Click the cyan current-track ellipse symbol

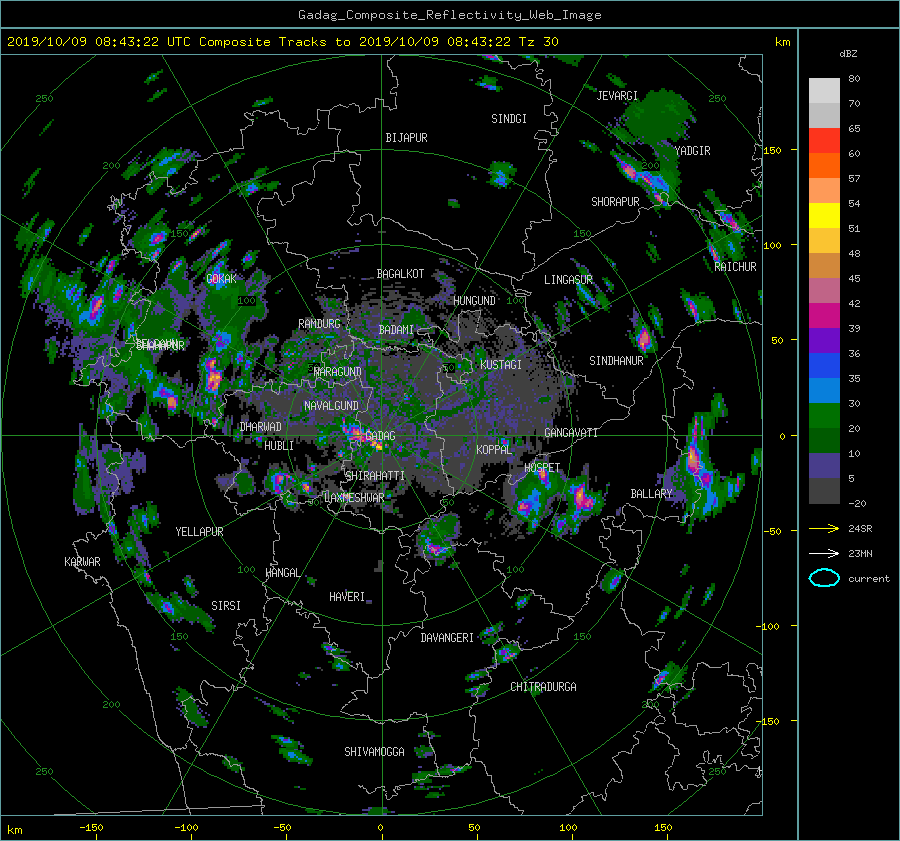[x=824, y=578]
